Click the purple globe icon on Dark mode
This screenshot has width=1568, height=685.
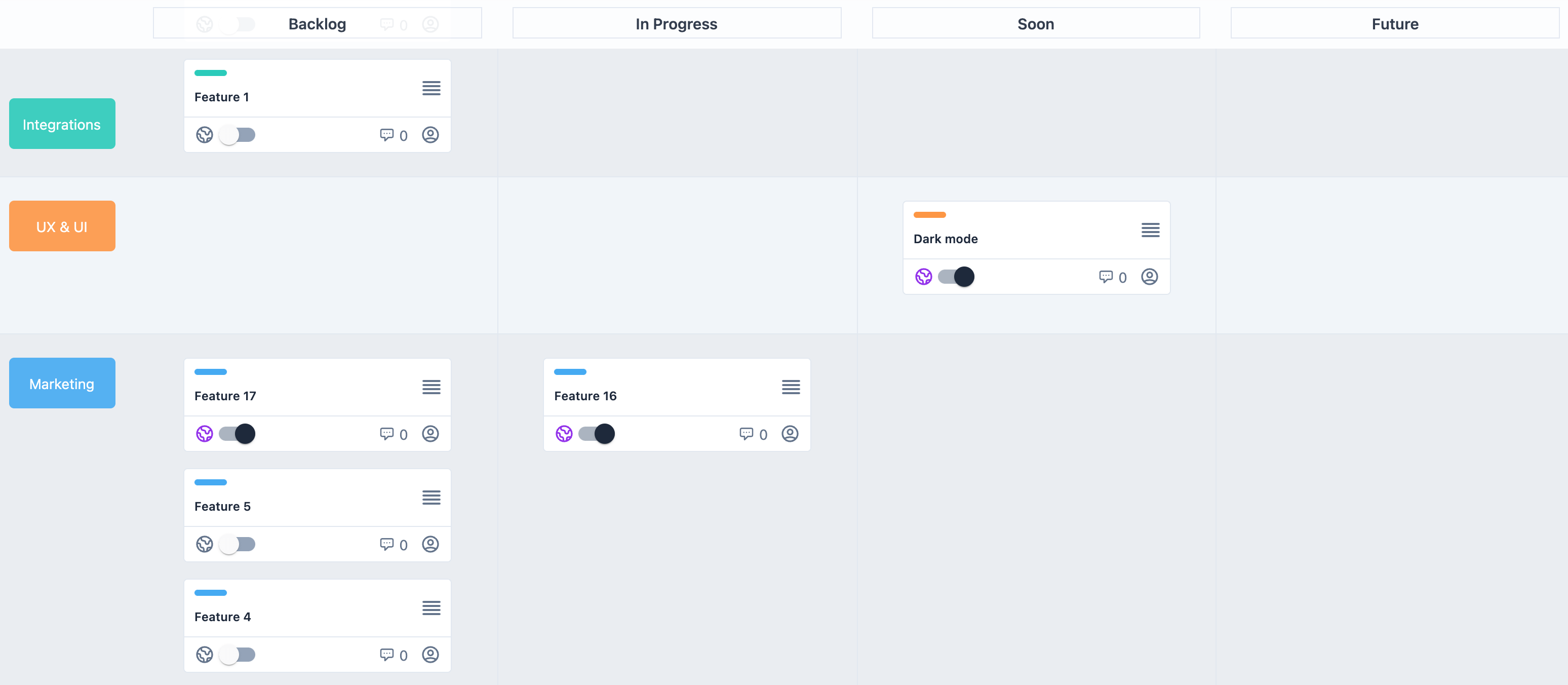(x=923, y=277)
